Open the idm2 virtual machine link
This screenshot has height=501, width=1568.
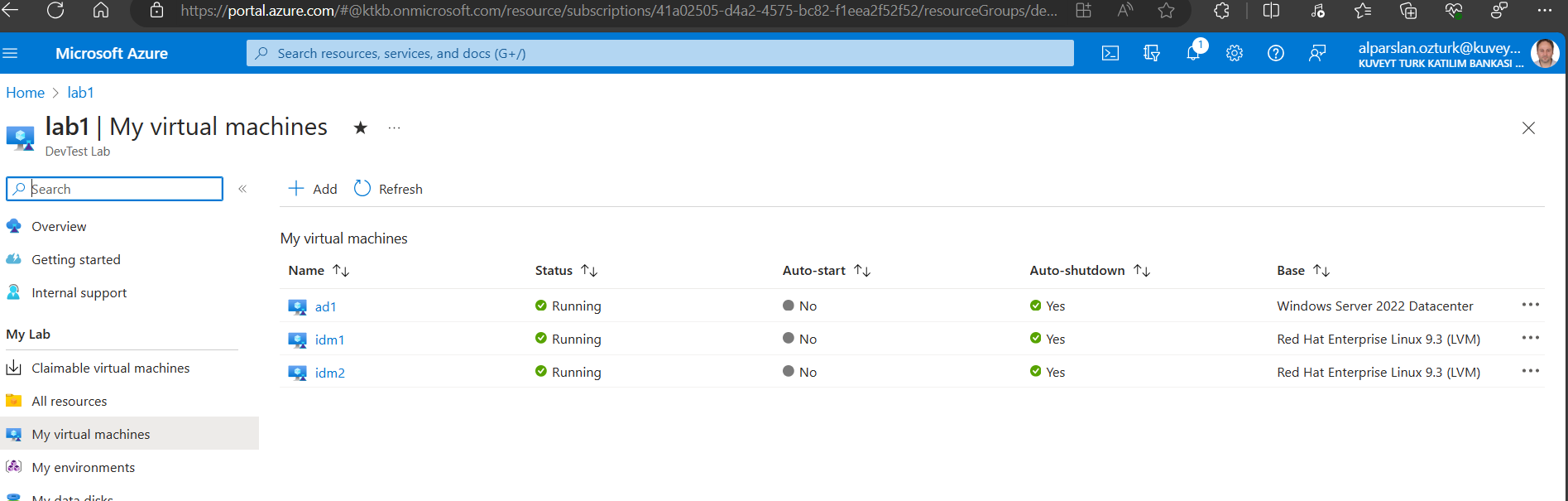(330, 373)
